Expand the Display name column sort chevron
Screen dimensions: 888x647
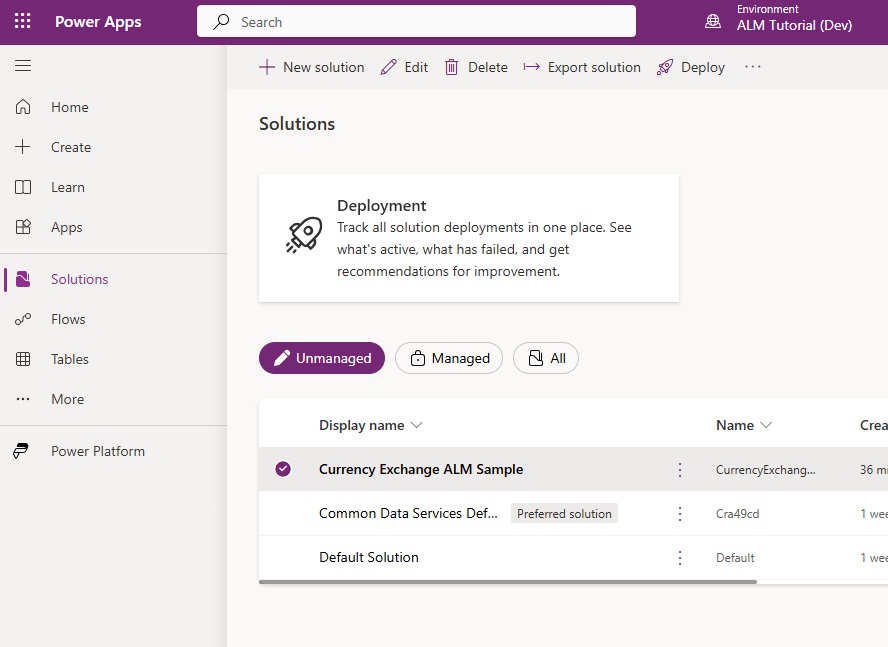click(x=416, y=425)
